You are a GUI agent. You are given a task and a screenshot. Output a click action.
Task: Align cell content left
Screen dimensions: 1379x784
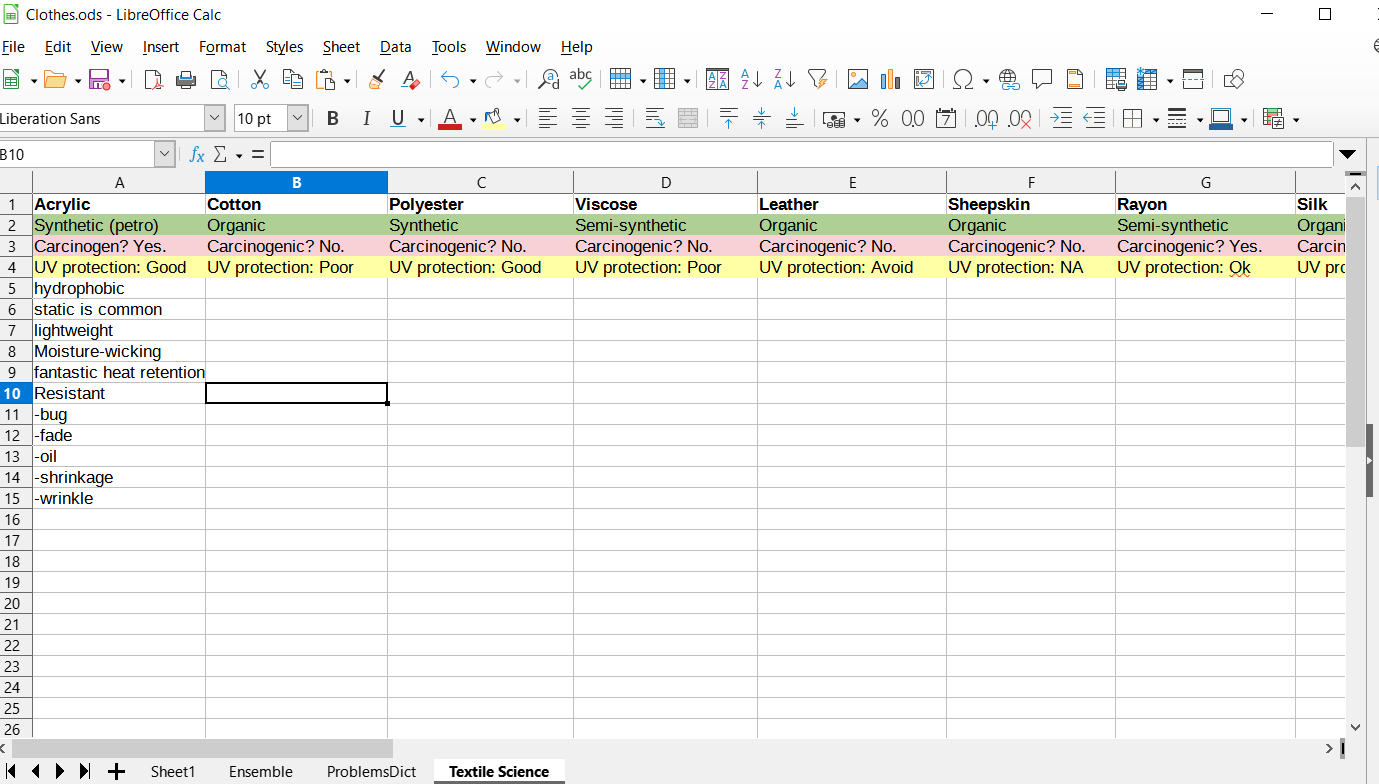coord(548,119)
